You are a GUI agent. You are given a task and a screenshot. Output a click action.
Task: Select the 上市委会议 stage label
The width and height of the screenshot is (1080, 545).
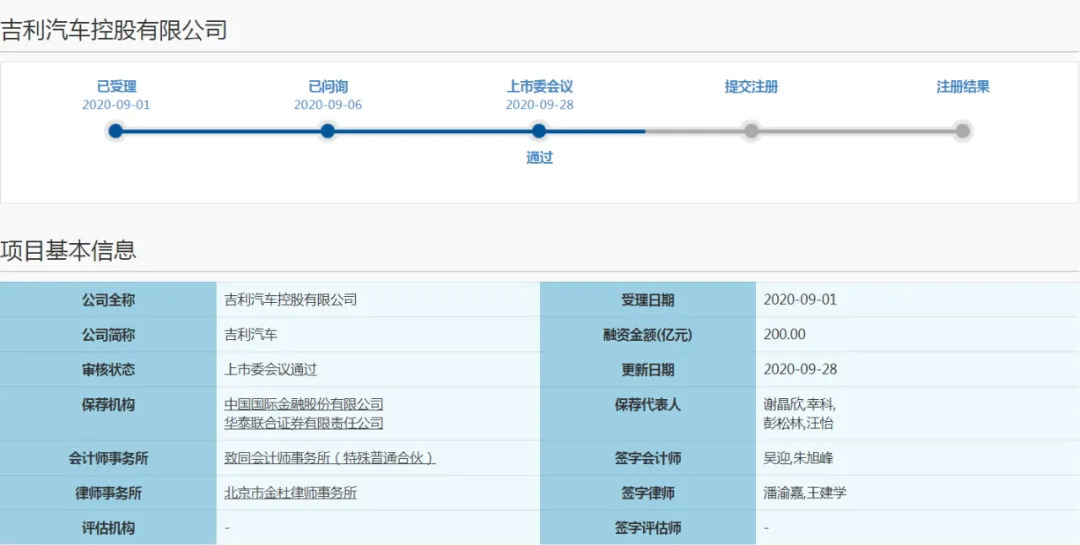click(x=539, y=87)
